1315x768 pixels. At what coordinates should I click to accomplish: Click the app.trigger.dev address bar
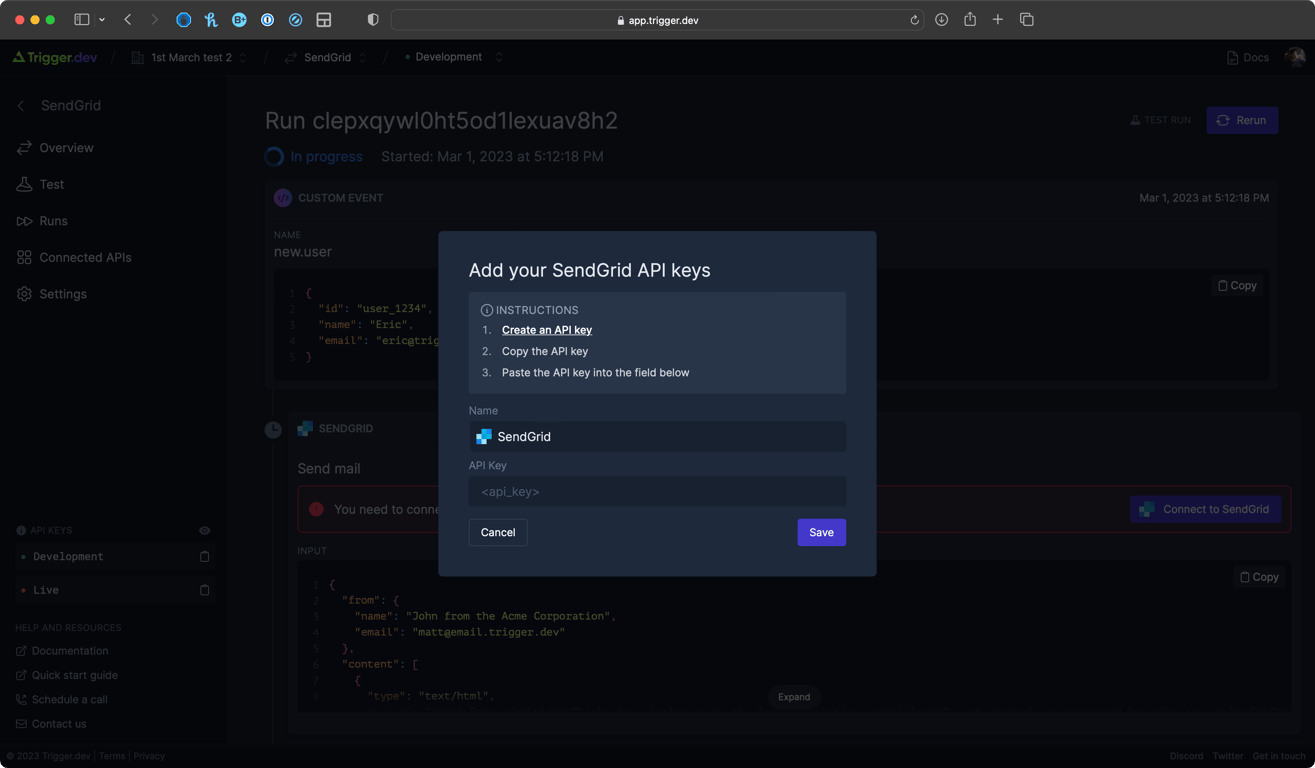pyautogui.click(x=657, y=20)
